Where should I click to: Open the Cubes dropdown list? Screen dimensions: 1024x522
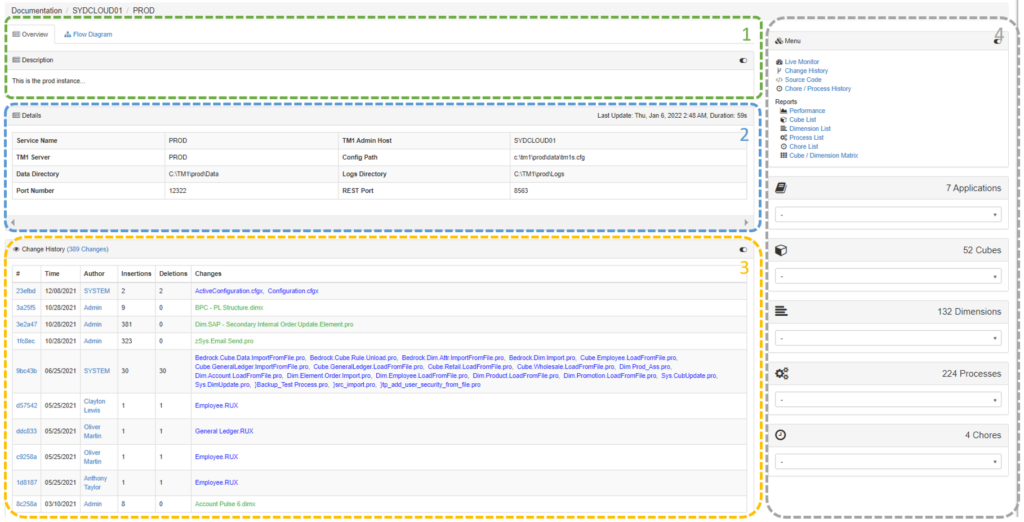pyautogui.click(x=888, y=277)
